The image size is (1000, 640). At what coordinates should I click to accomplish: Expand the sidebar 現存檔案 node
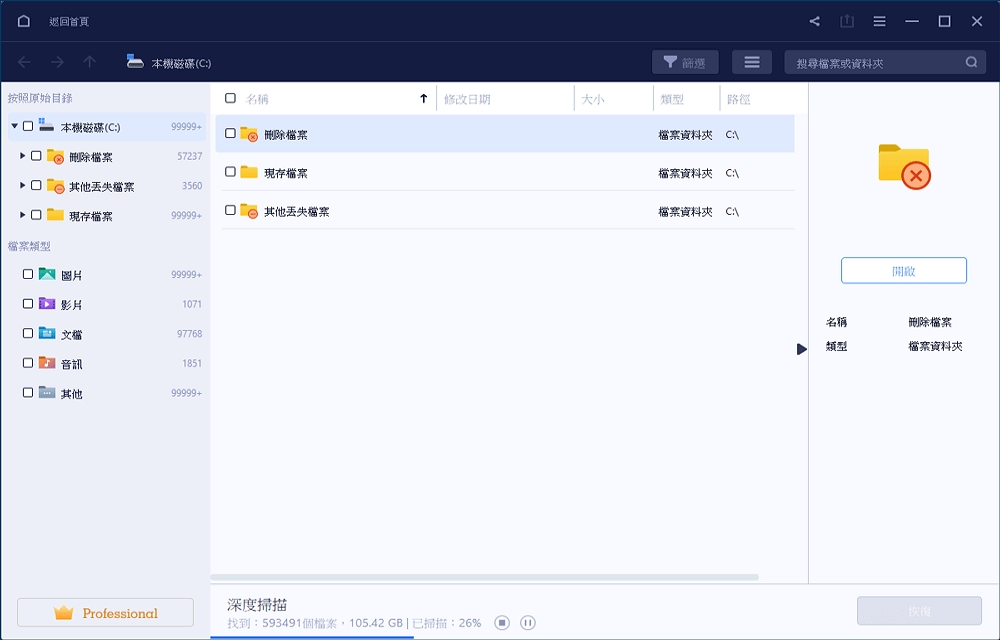tap(22, 215)
